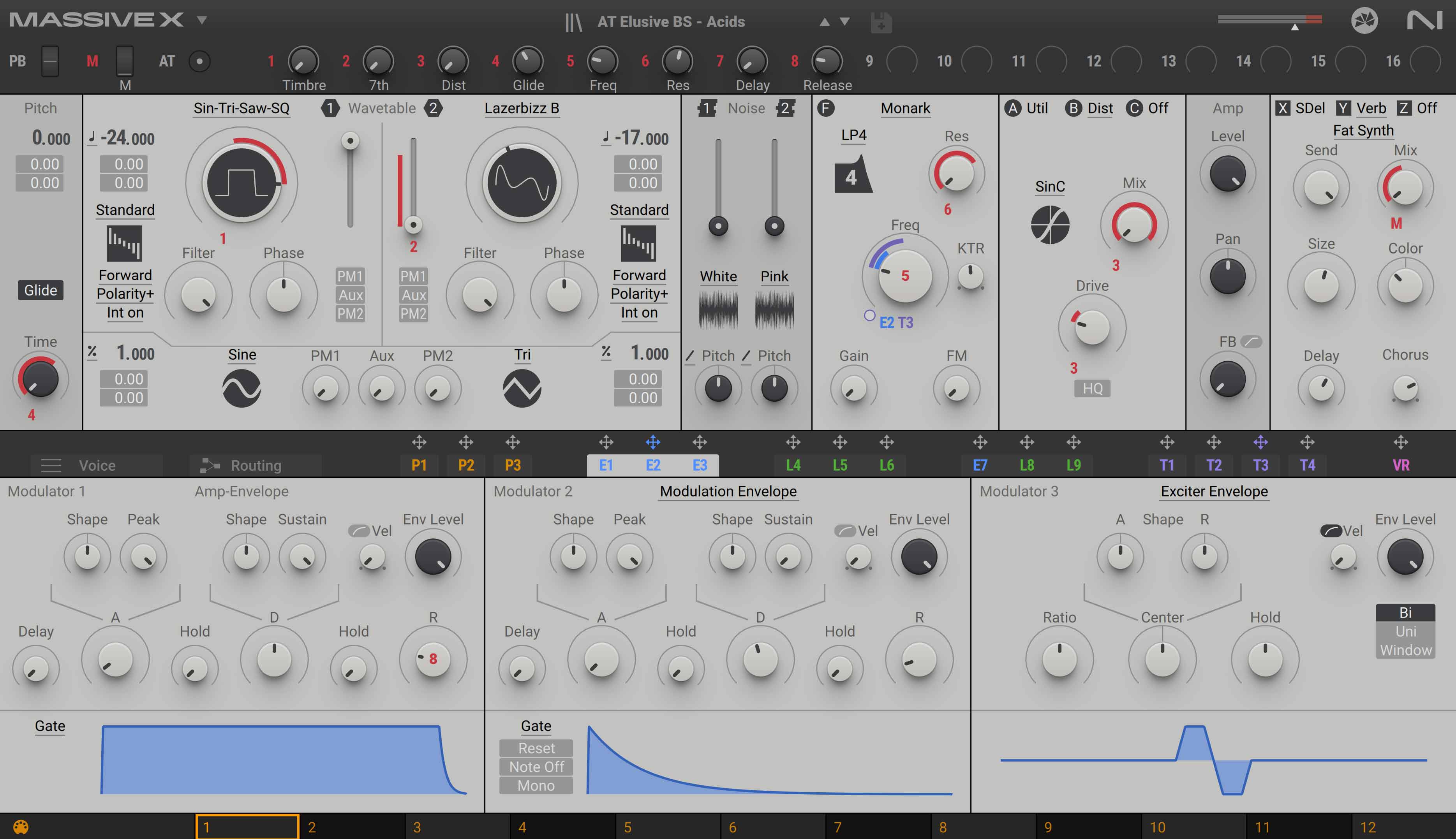This screenshot has width=1456, height=839.
Task: Click the SinC distortion icon
Action: (1050, 225)
